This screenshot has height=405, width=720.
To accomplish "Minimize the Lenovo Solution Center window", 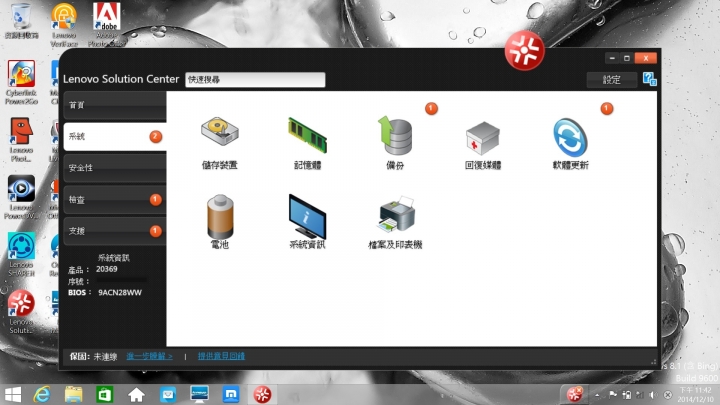I will 612,58.
